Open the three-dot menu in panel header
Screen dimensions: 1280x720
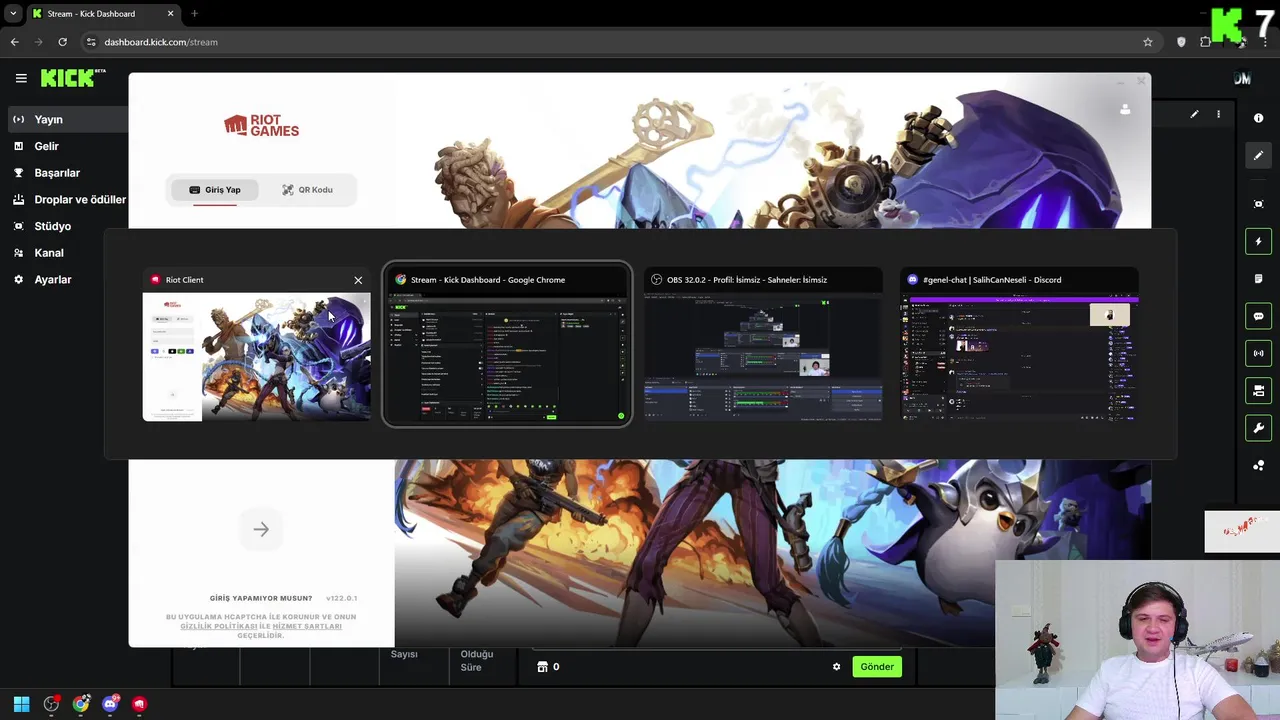coord(1218,115)
